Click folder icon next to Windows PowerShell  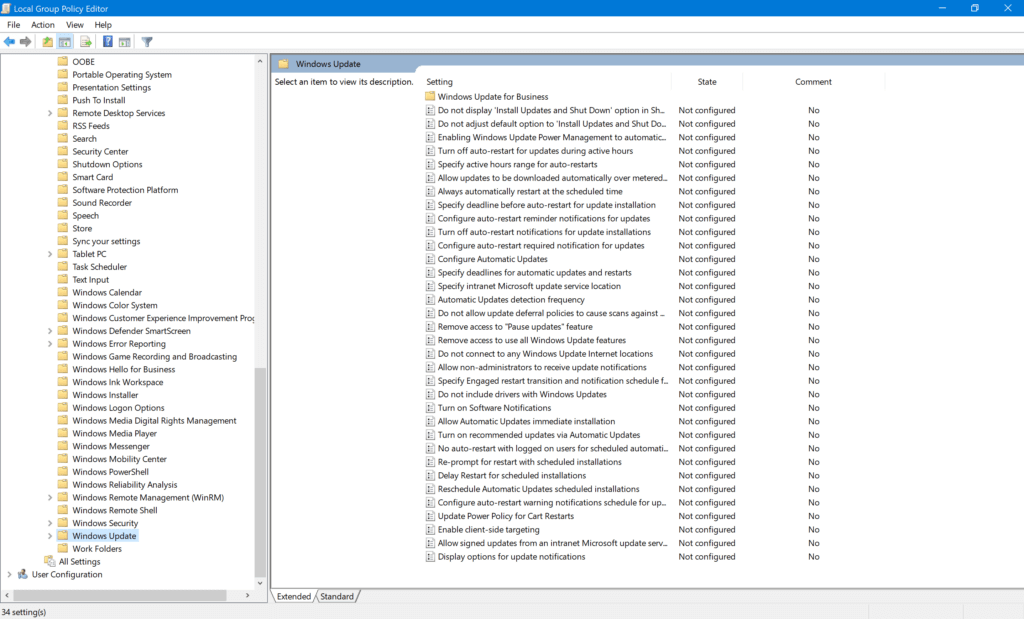coord(63,471)
